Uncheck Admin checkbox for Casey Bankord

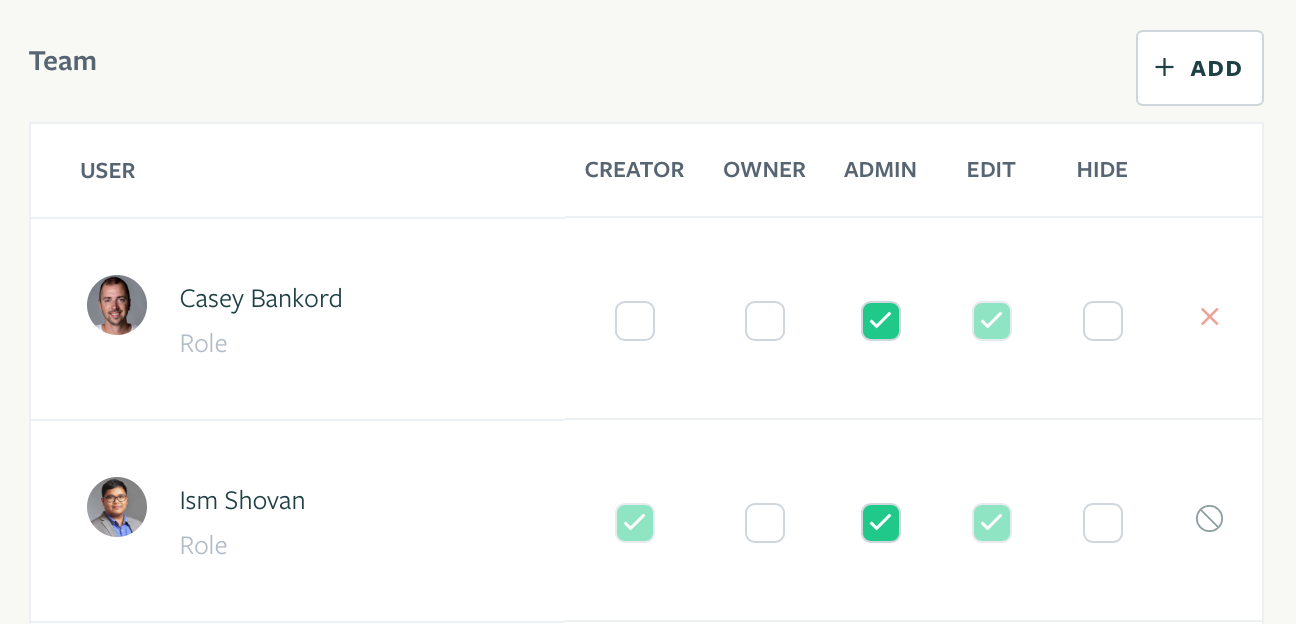click(x=881, y=321)
